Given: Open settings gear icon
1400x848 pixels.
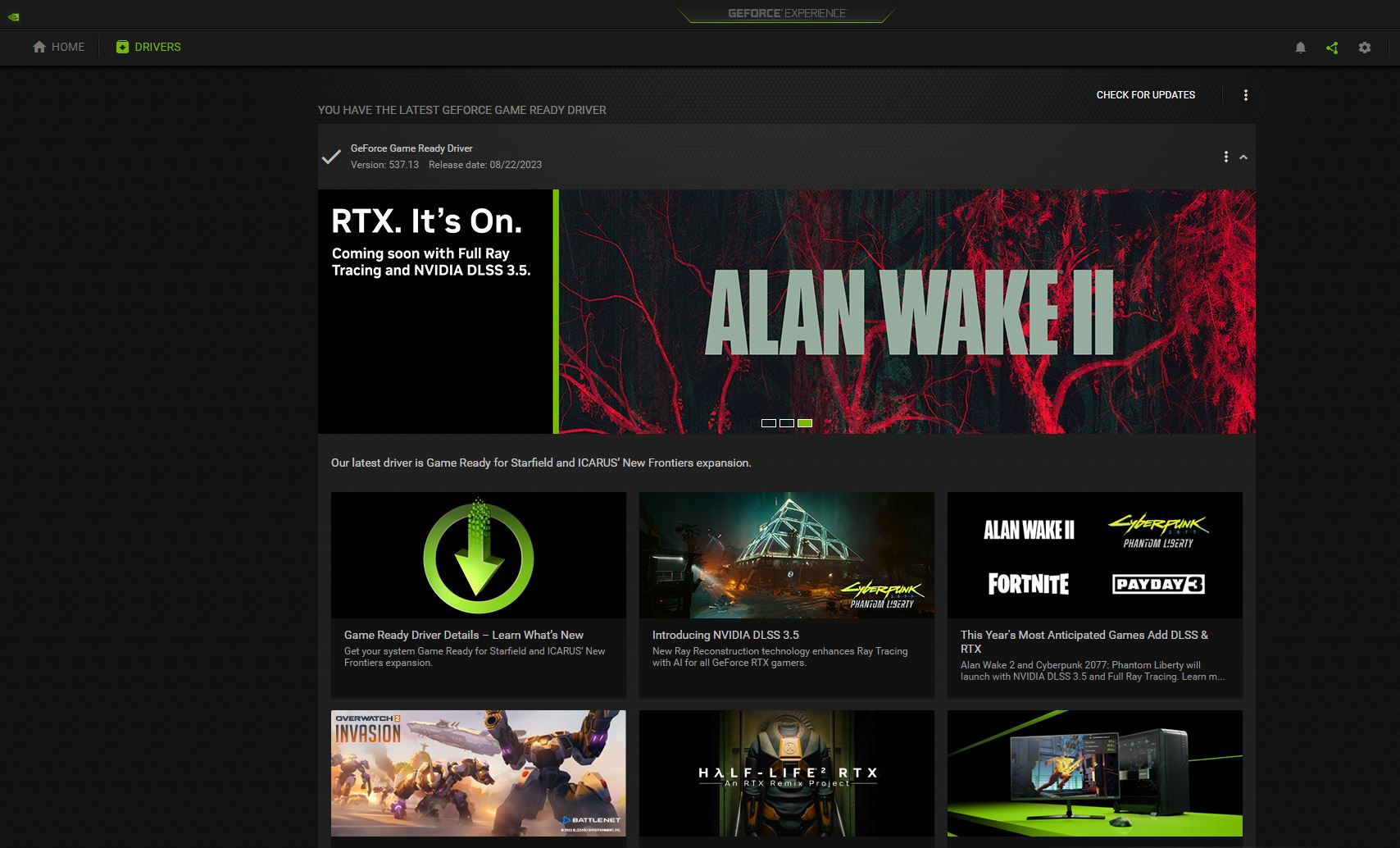Looking at the screenshot, I should click(x=1365, y=48).
